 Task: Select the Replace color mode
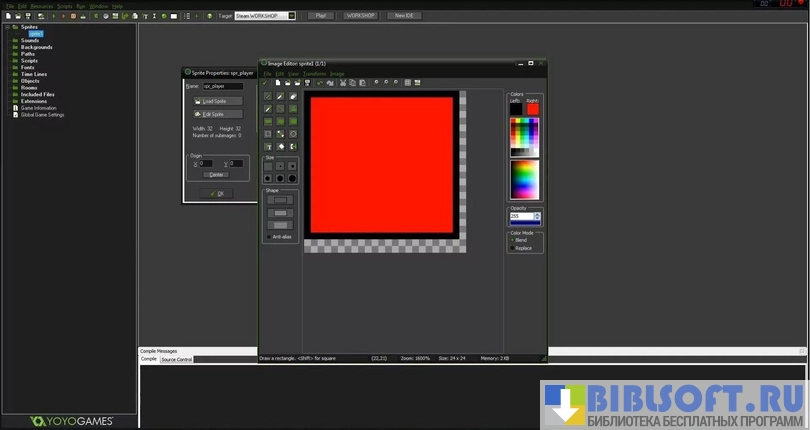(513, 247)
